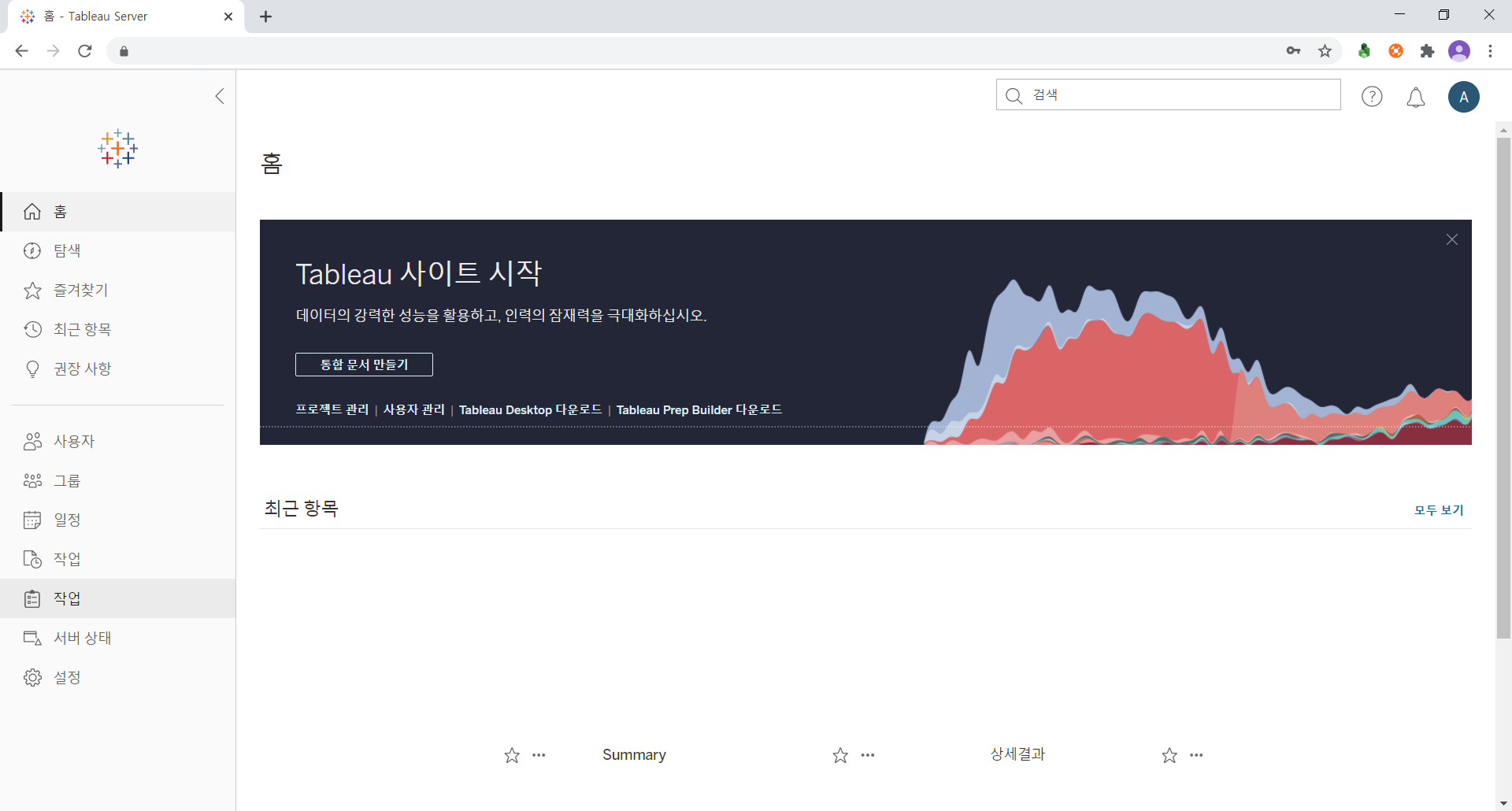Open 최근 항목 in the sidebar

tap(118, 329)
